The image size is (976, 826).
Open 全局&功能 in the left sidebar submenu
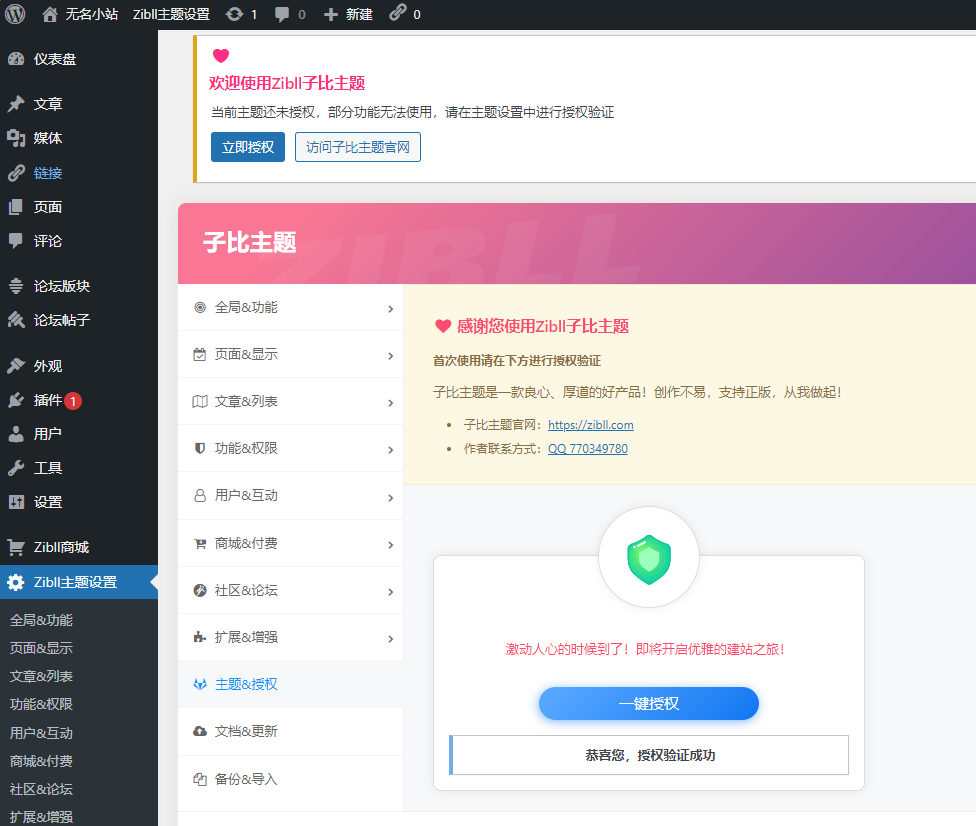click(41, 620)
